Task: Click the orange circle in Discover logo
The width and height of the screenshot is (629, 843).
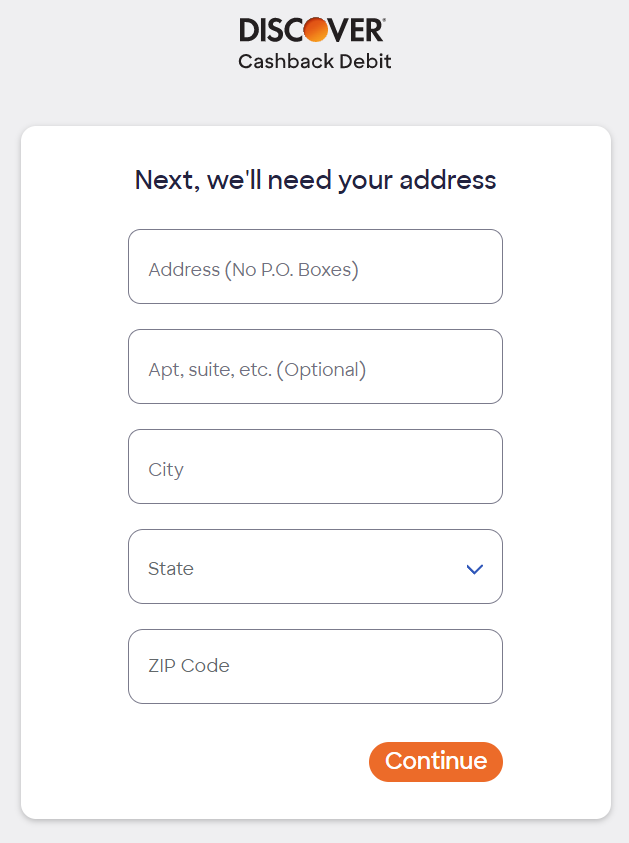Action: coord(316,30)
